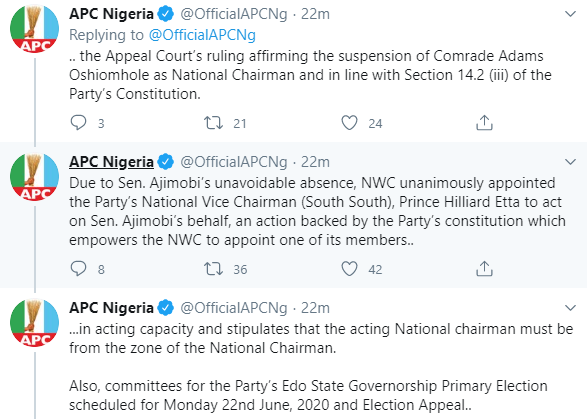Click @OfficialAPCNg handle on third tweet
The height and width of the screenshot is (419, 587).
point(234,308)
